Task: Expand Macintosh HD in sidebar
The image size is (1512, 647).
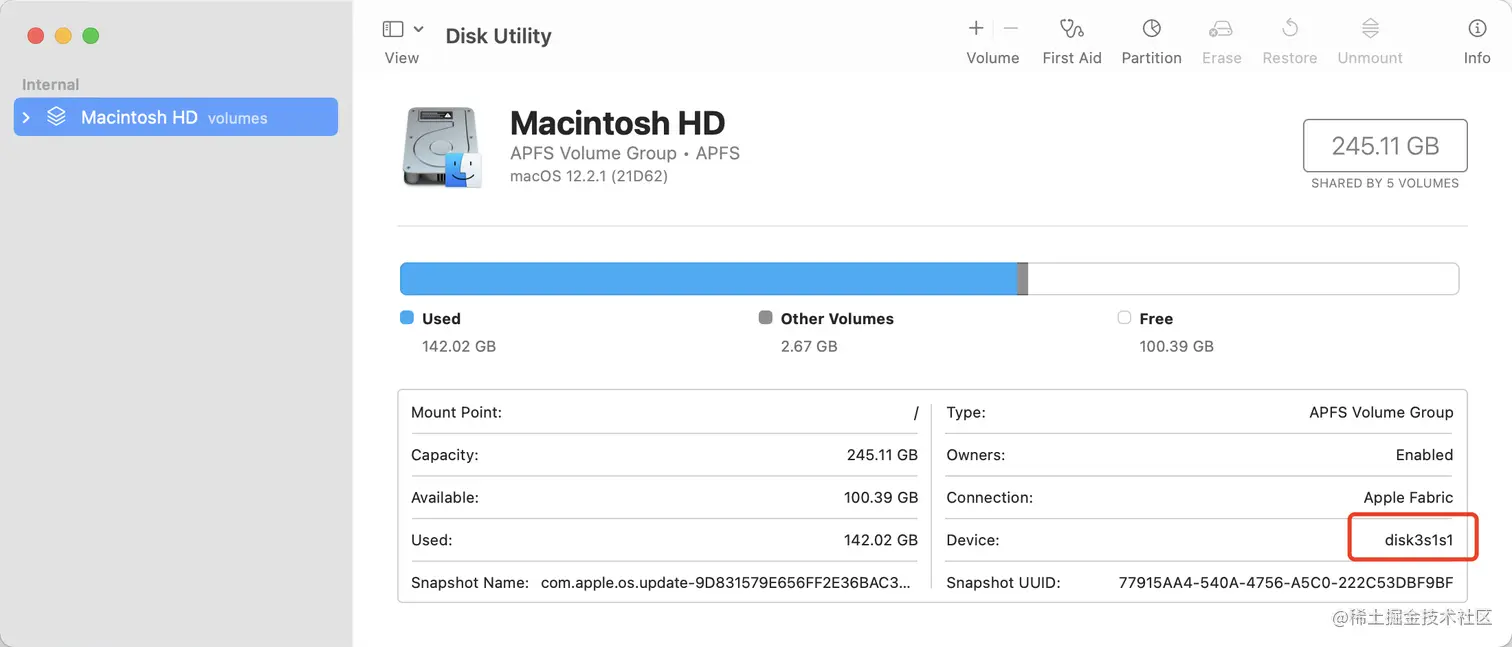Action: coord(26,117)
